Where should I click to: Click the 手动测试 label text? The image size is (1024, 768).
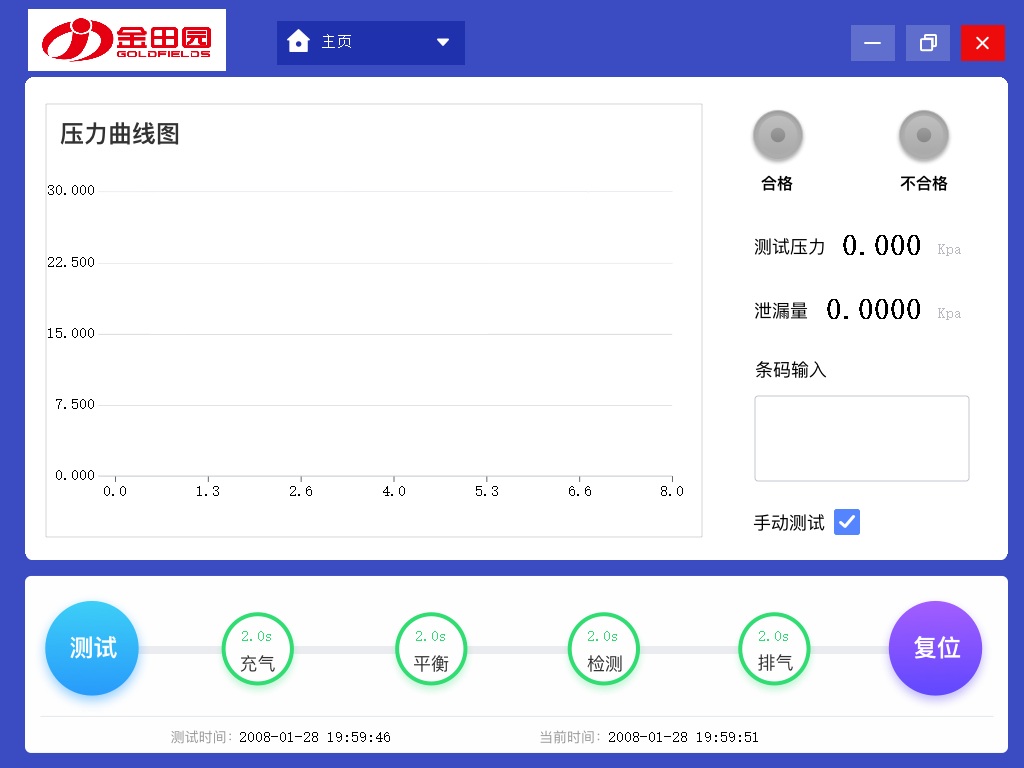pos(789,522)
